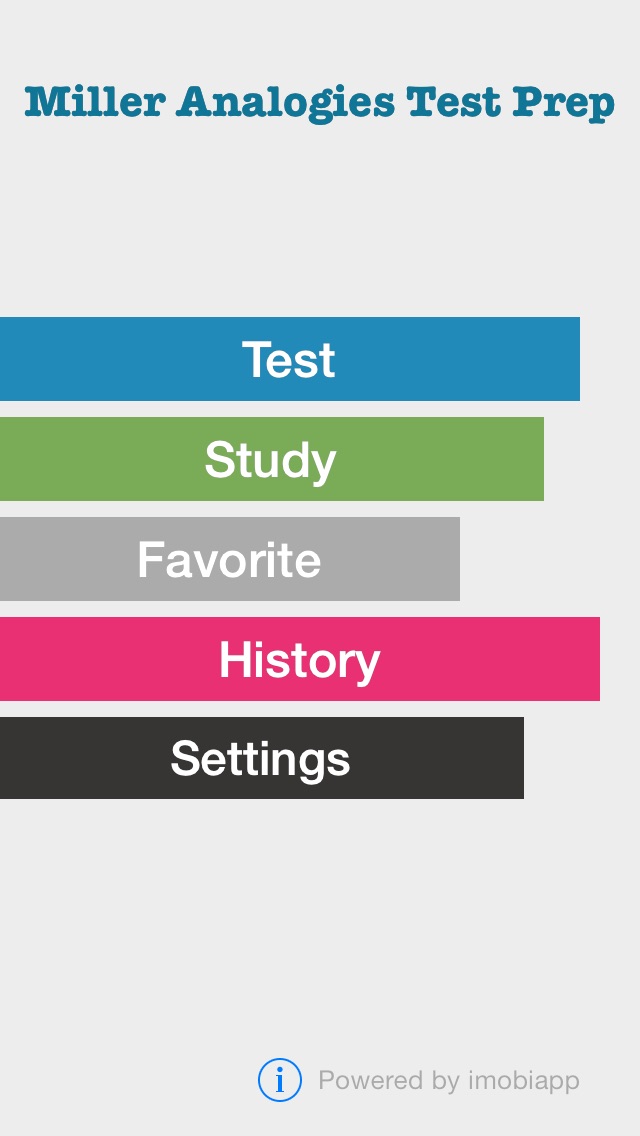Click the "Settings" label on the black bar
Screen dimensions: 640x1136
pos(260,760)
